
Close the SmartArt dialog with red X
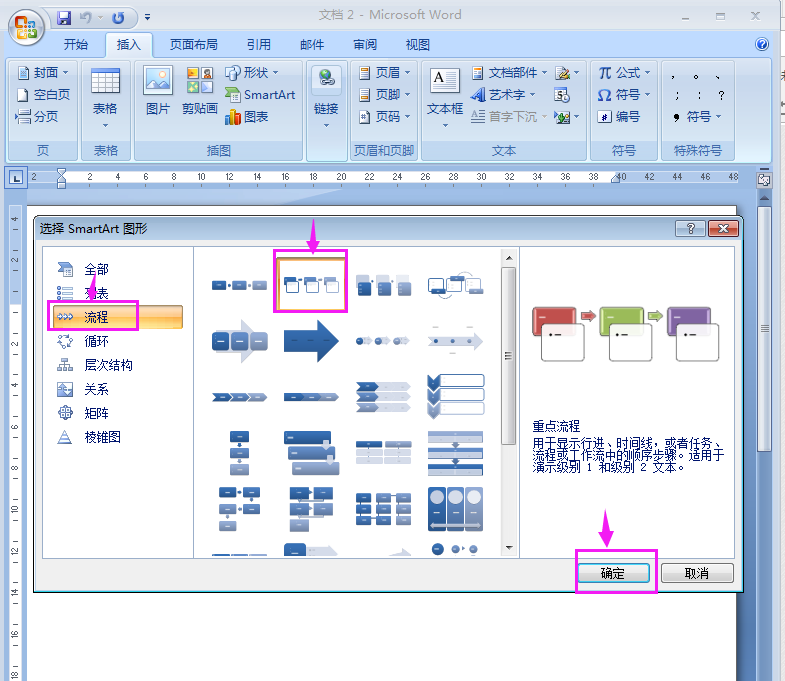723,229
